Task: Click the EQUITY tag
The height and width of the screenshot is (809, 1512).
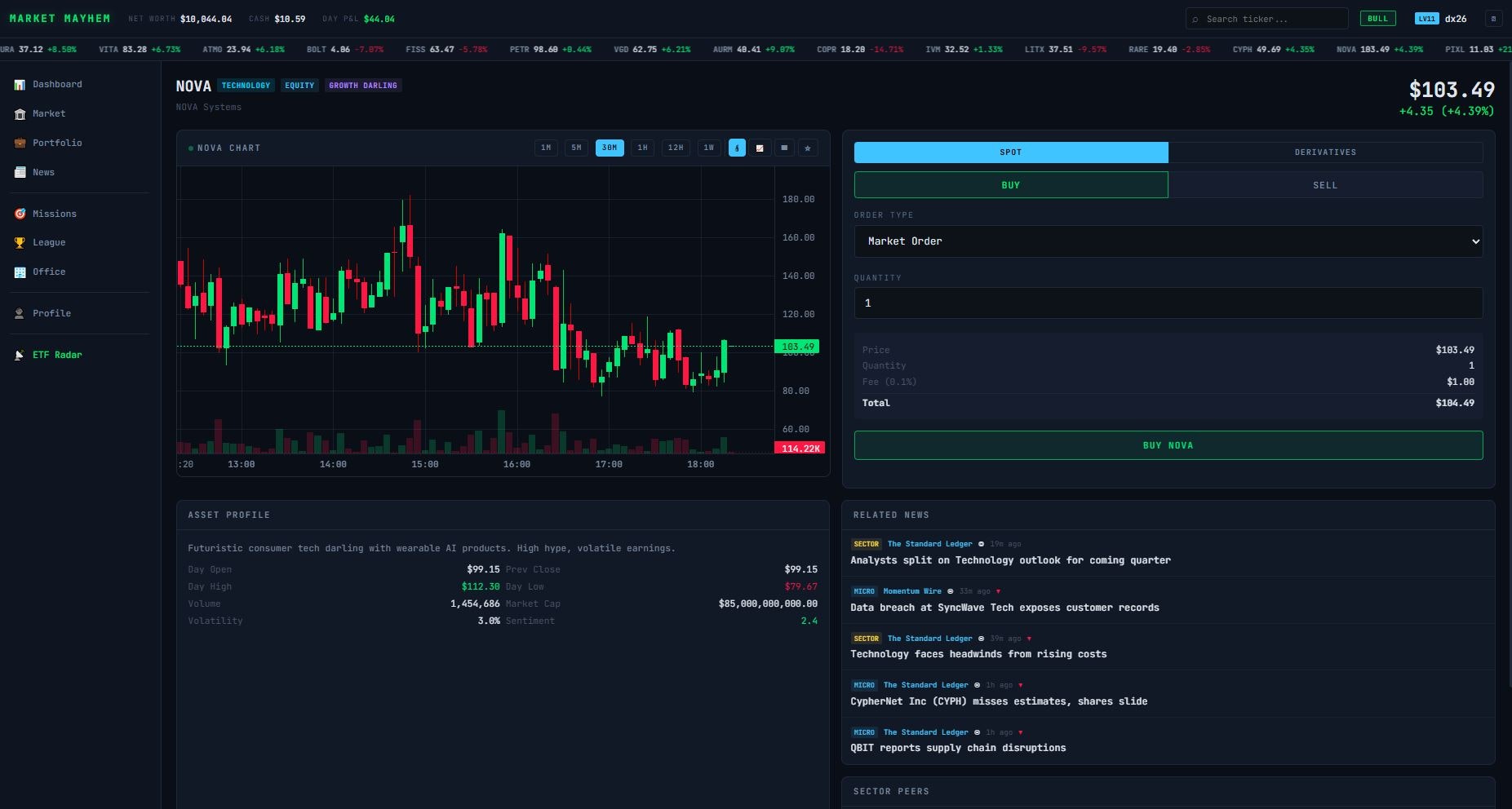Action: 299,86
